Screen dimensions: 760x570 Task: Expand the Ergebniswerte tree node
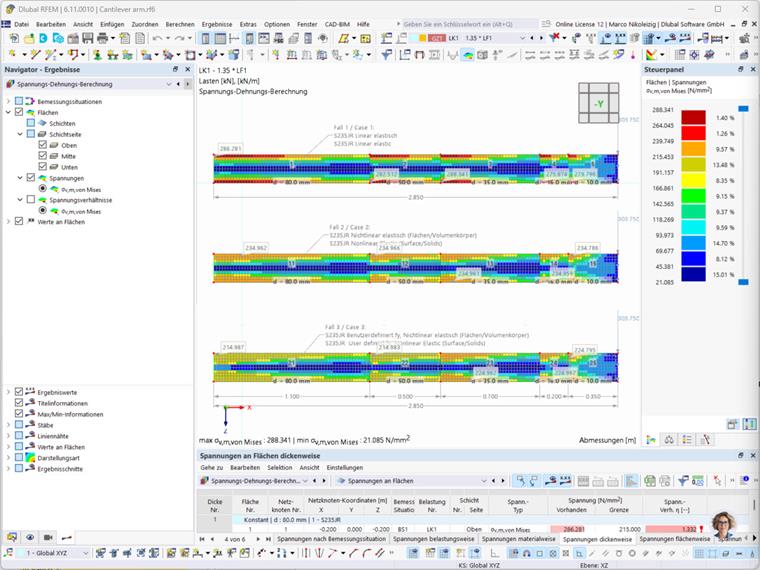point(8,392)
